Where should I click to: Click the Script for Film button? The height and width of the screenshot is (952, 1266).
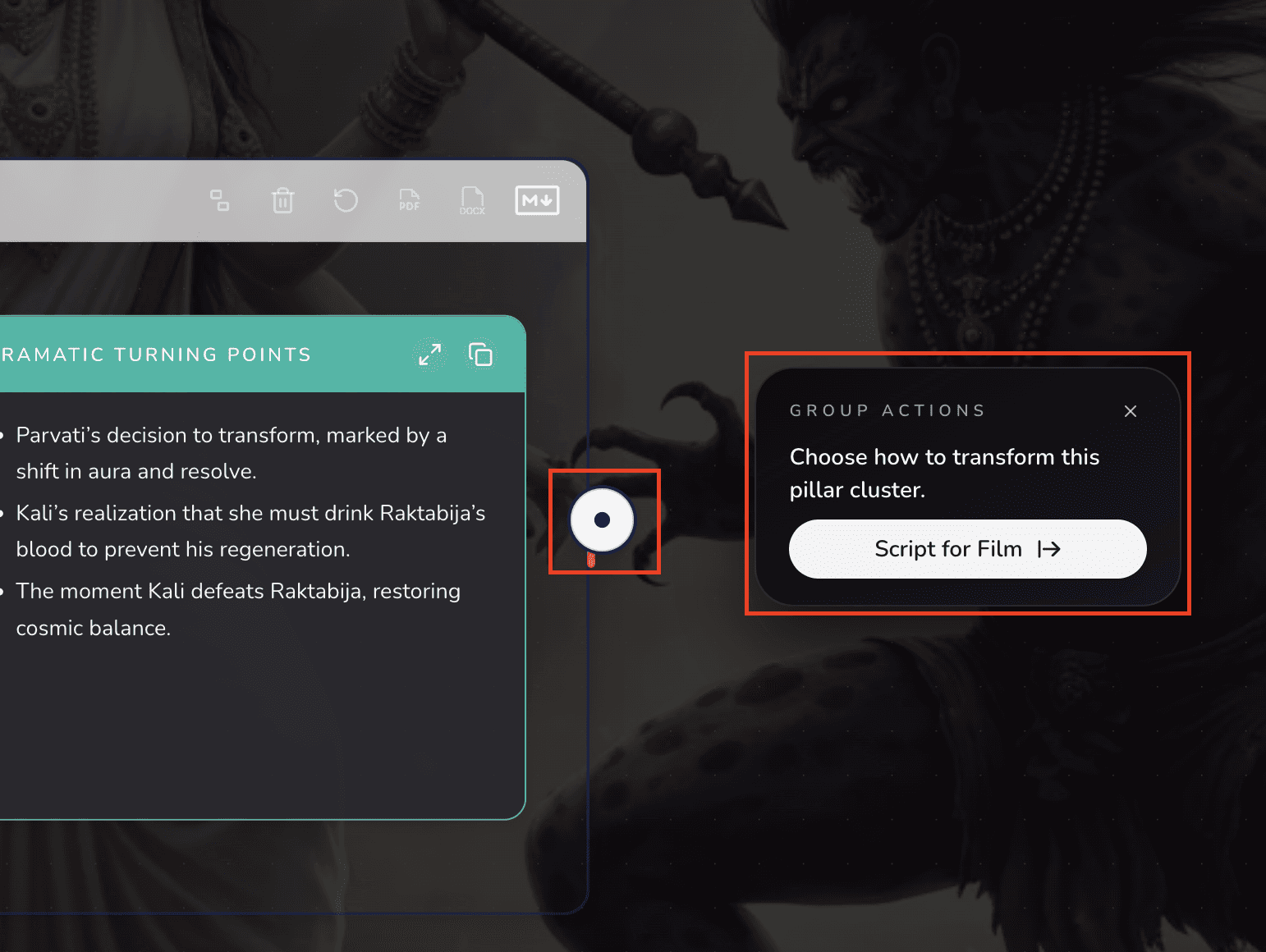pyautogui.click(x=967, y=549)
